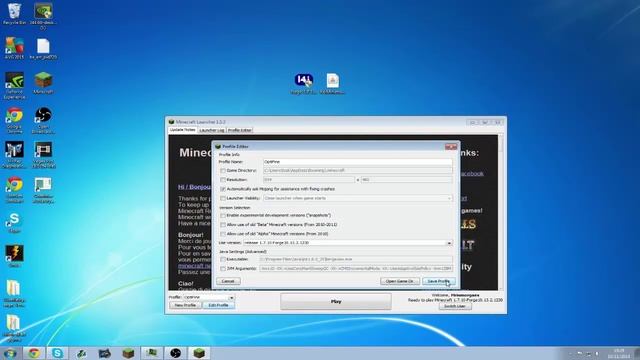Viewport: 640px width, 360px height.
Task: Open the AVG 2015 desktop shortcut
Action: tap(14, 48)
